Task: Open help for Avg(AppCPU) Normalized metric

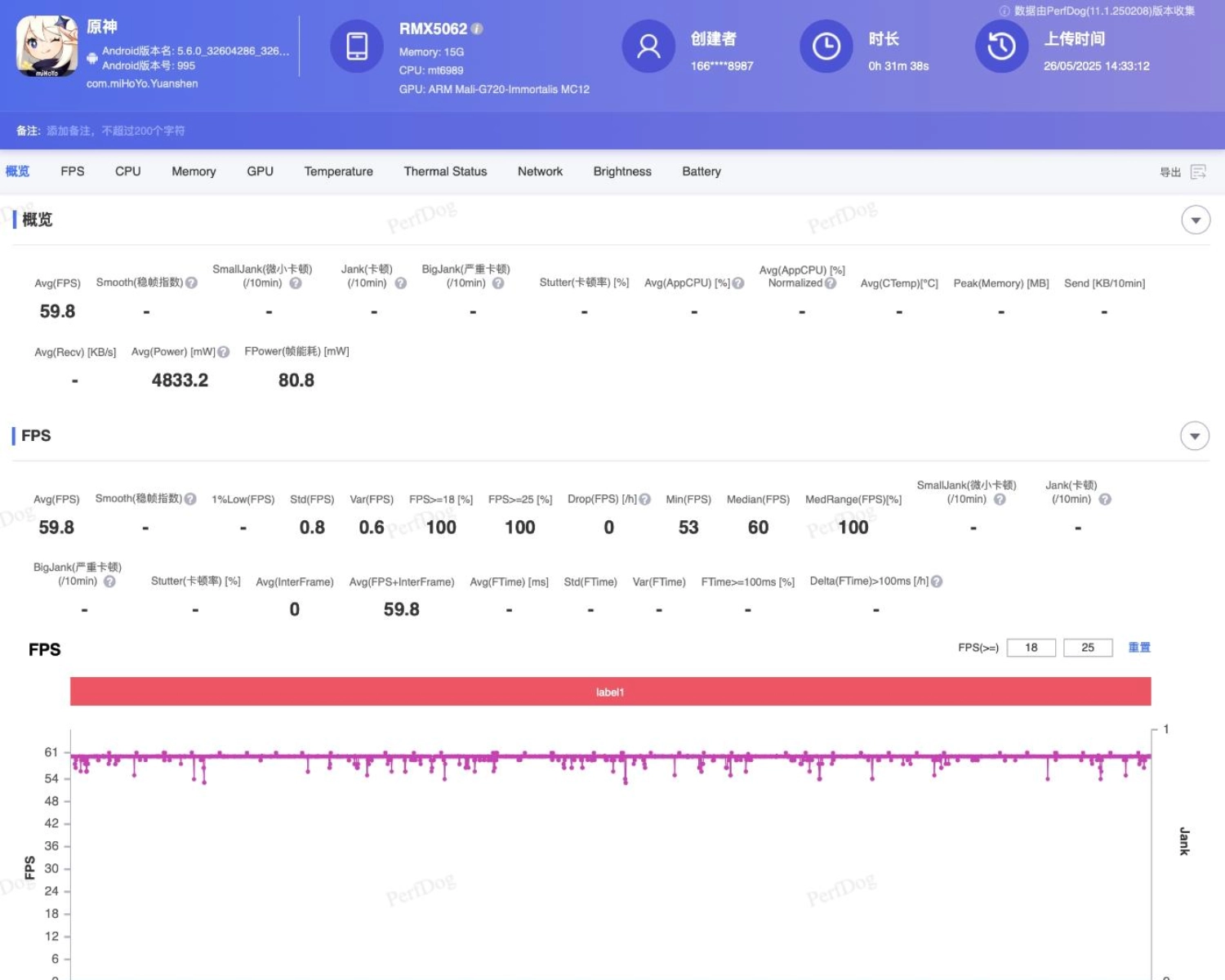Action: point(831,283)
